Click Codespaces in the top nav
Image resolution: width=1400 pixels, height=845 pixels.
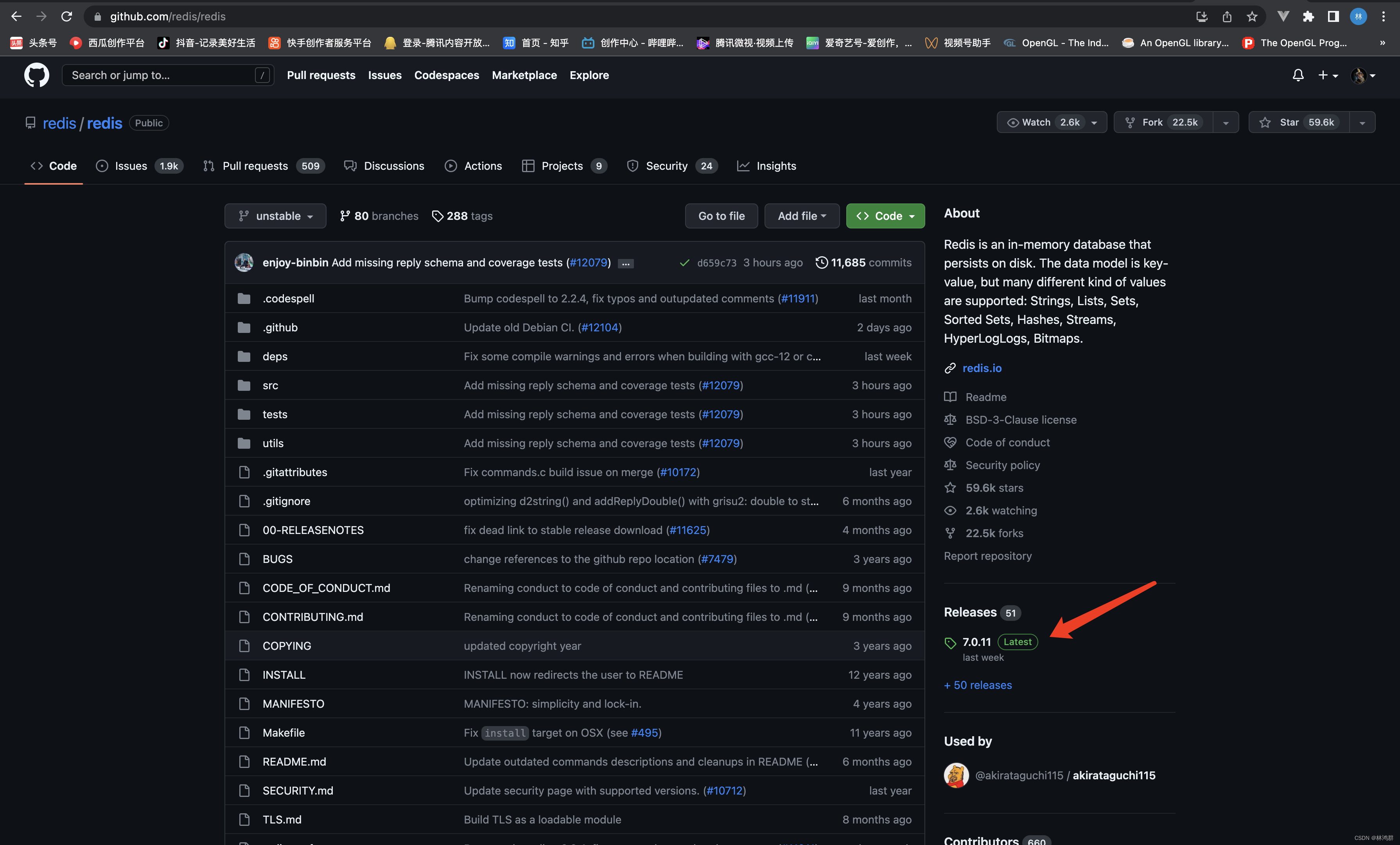[x=447, y=75]
